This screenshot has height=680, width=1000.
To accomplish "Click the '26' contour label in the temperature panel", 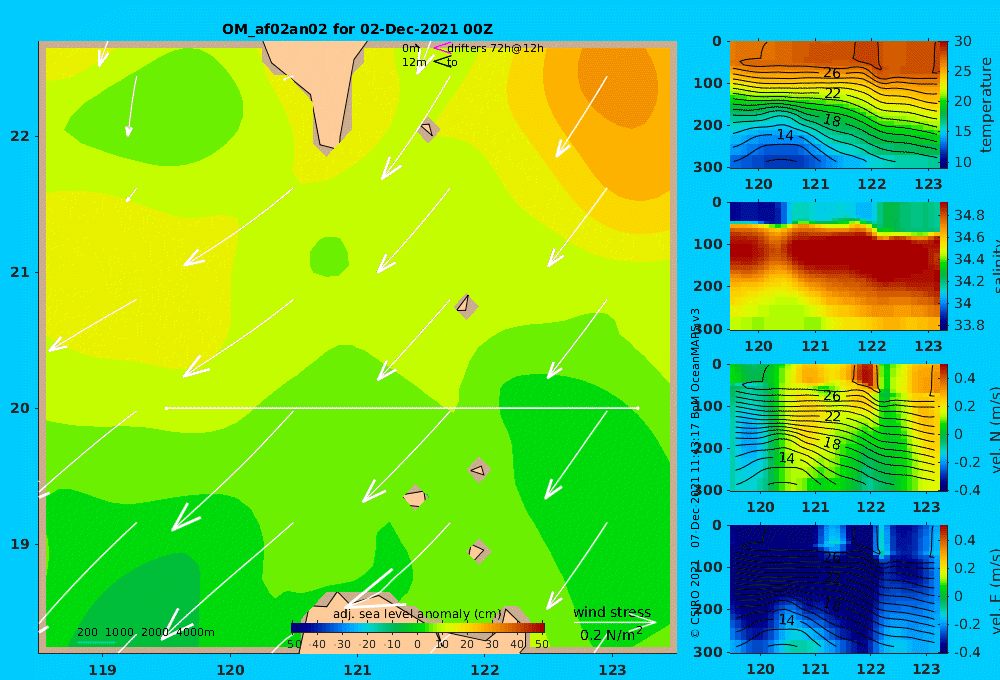I will [832, 73].
